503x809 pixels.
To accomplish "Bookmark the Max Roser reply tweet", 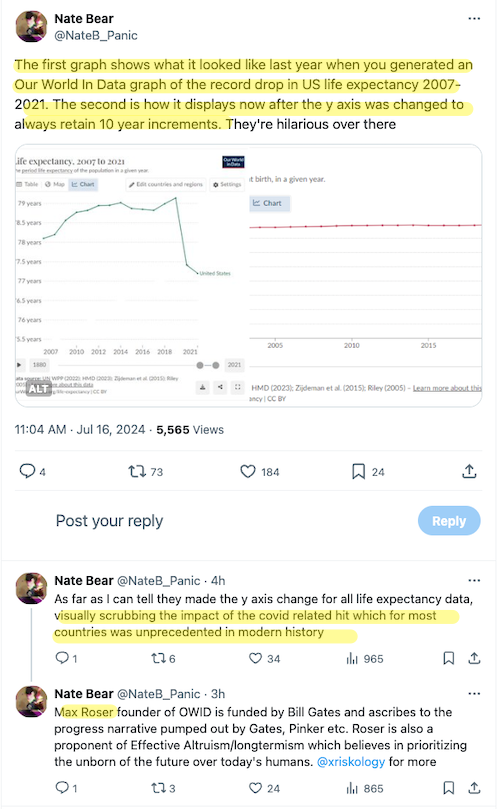I will [x=449, y=788].
